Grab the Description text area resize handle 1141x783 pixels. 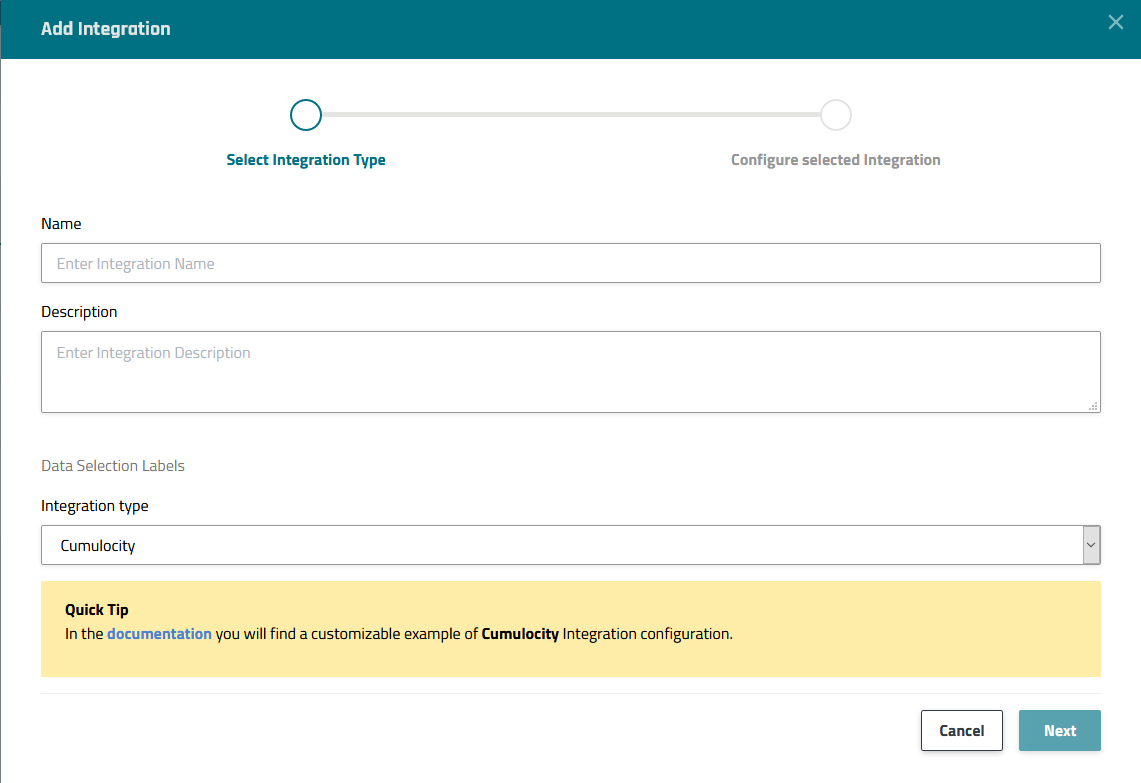click(x=1093, y=405)
